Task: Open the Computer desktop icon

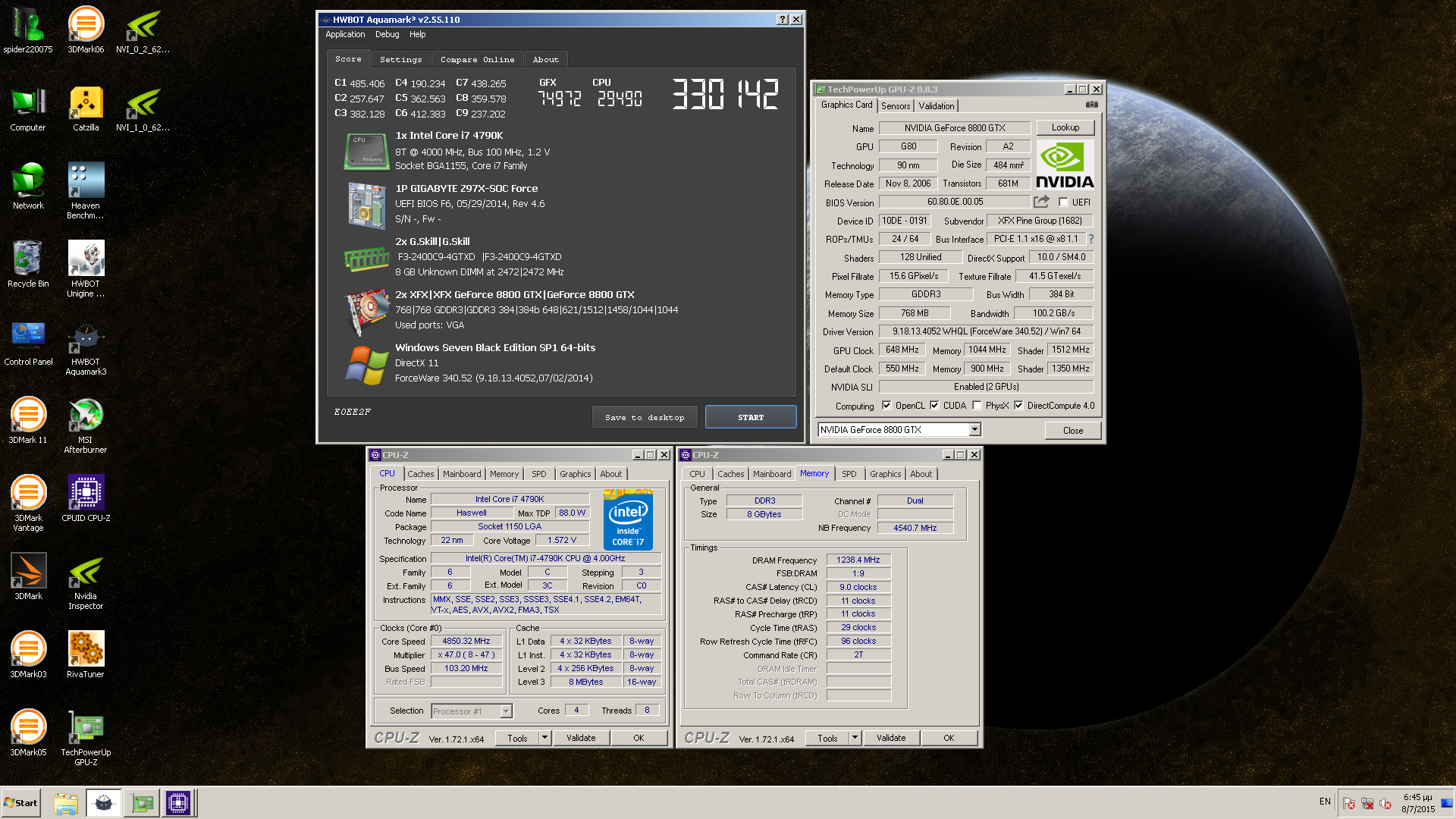Action: click(x=28, y=108)
